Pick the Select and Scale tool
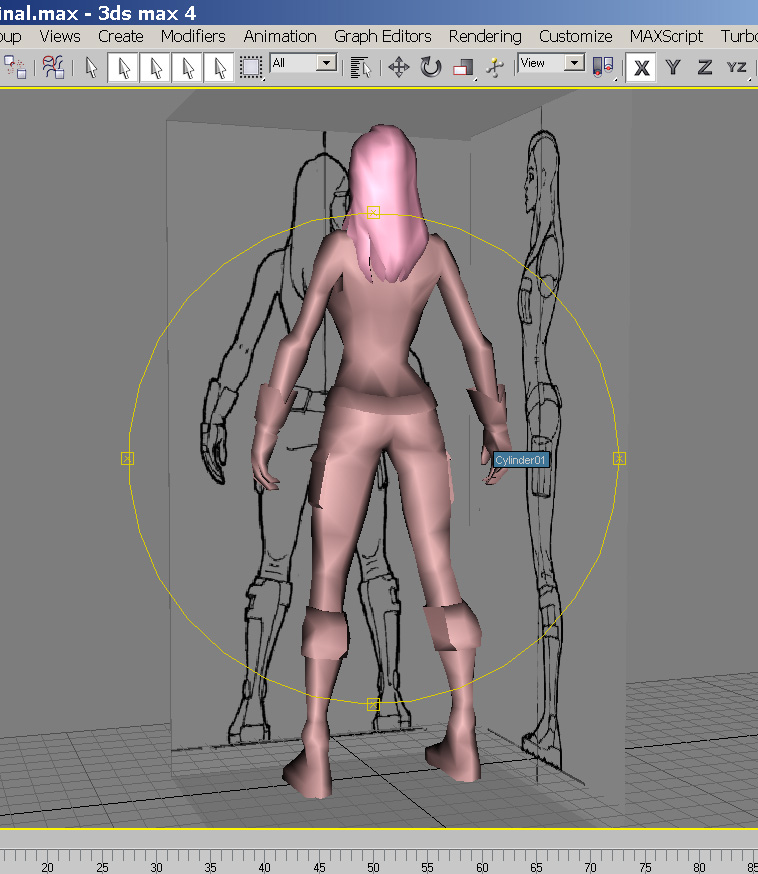 coord(462,67)
